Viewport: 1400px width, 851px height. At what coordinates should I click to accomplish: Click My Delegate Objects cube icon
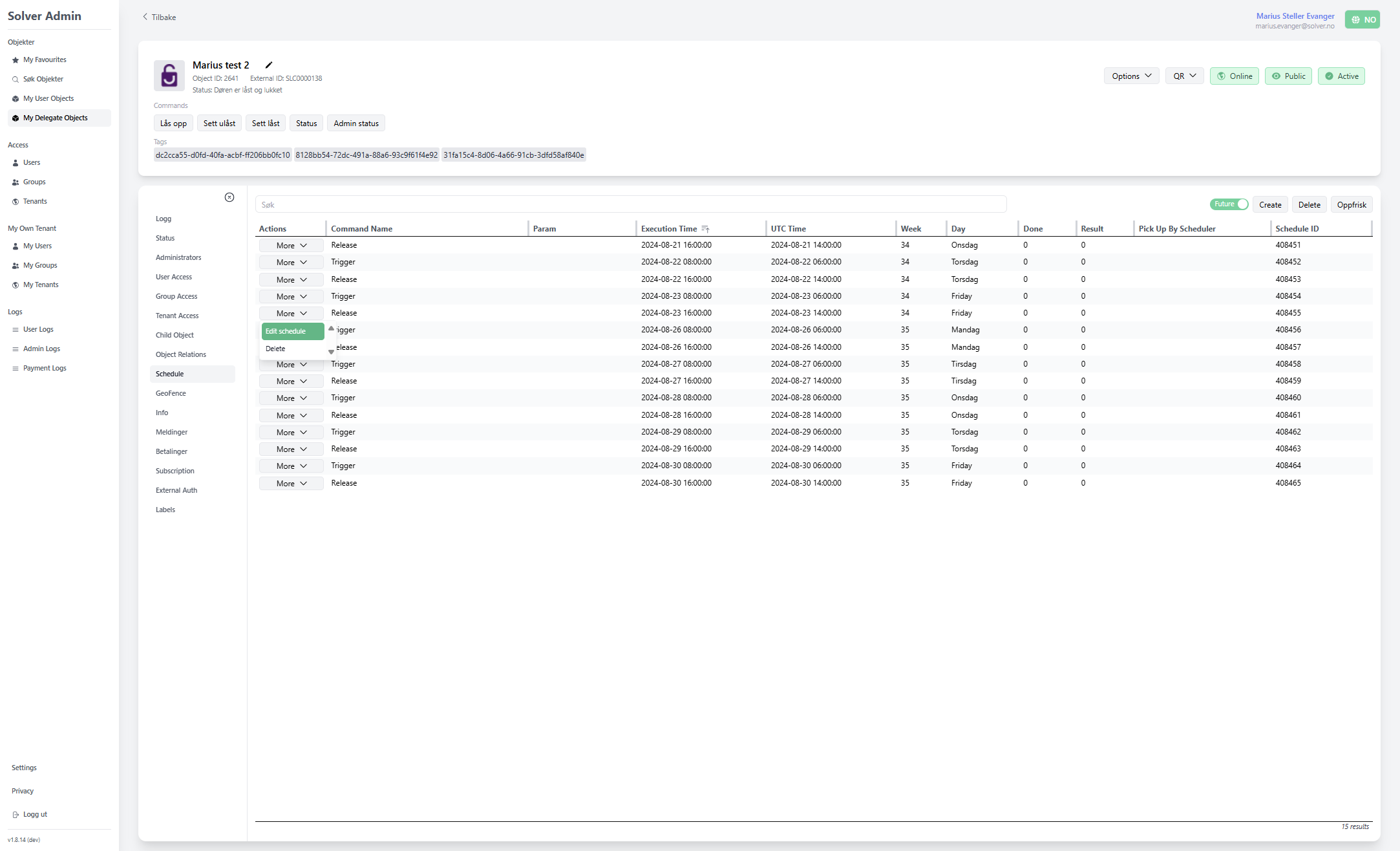click(x=16, y=118)
